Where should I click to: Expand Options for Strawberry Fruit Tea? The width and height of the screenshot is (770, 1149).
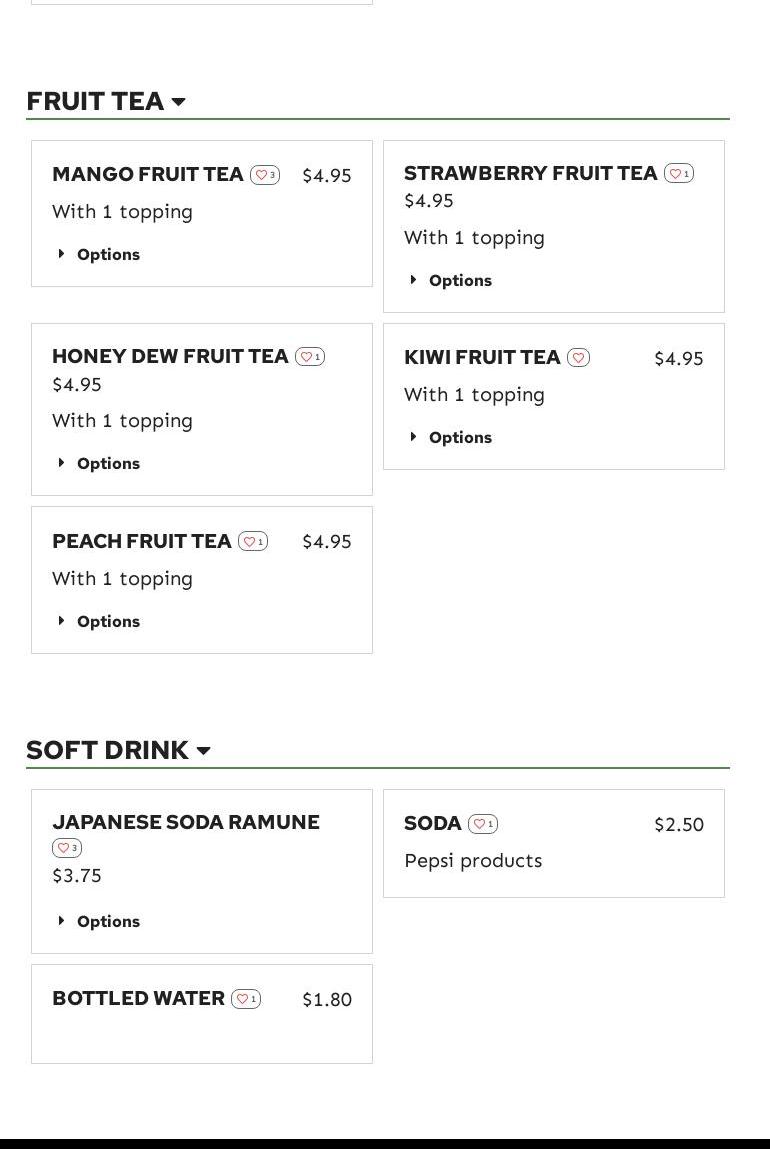451,280
